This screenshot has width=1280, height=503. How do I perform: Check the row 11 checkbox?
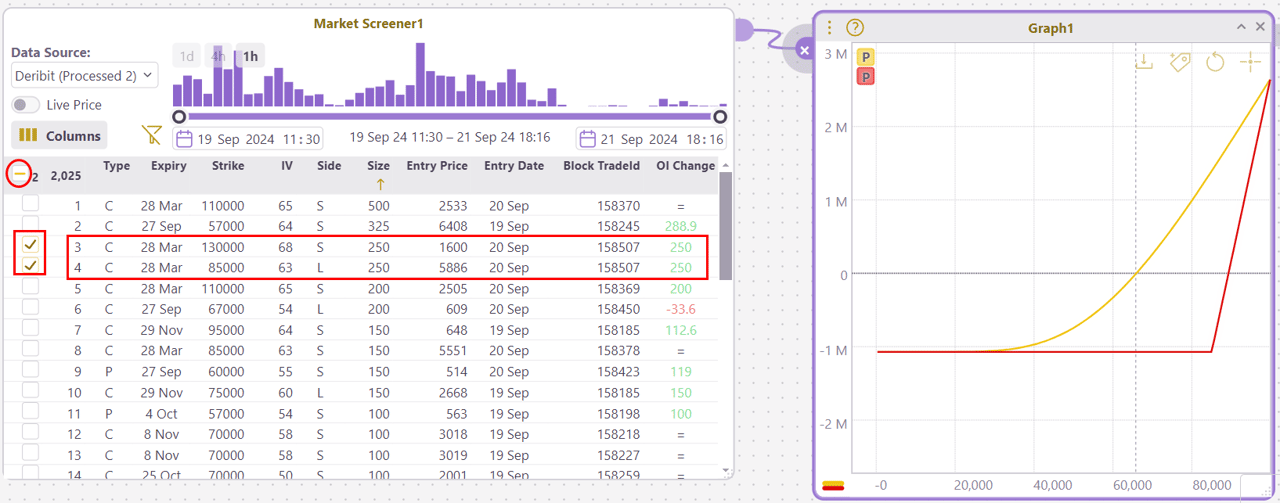click(x=30, y=411)
